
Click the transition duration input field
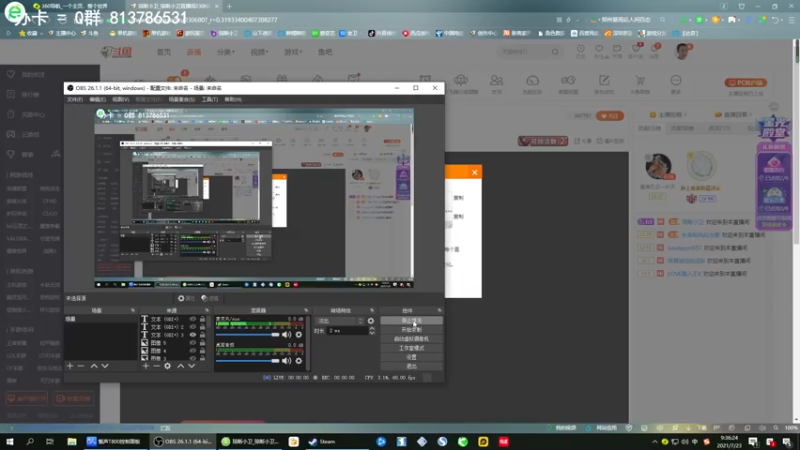348,331
